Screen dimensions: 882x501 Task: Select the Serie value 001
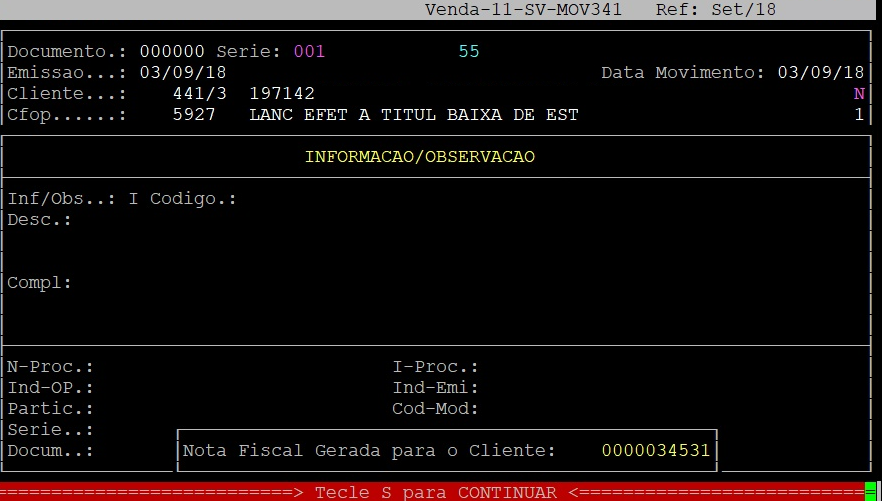(x=309, y=51)
